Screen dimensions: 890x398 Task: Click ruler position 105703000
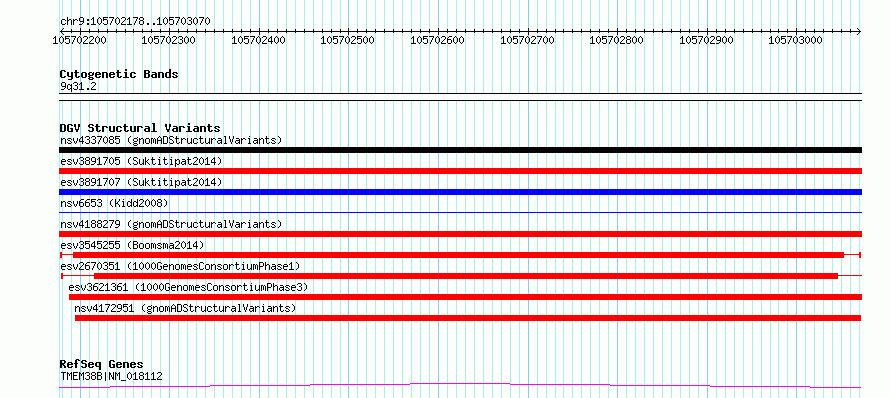pyautogui.click(x=795, y=40)
